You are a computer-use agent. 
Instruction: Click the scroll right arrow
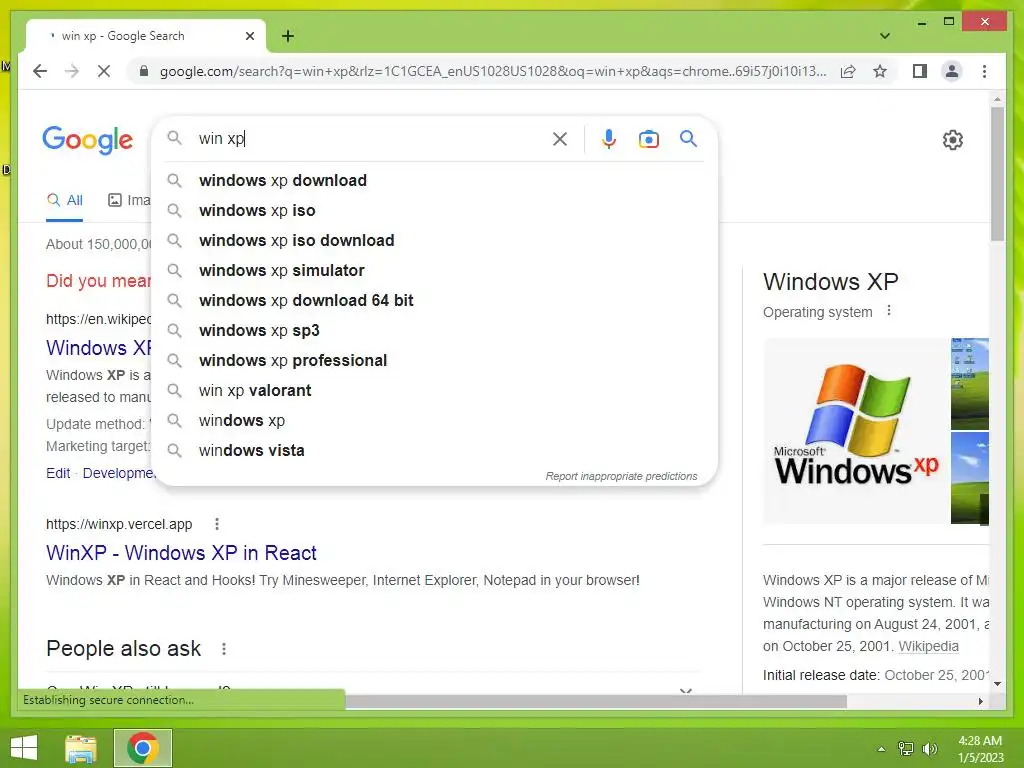point(980,701)
